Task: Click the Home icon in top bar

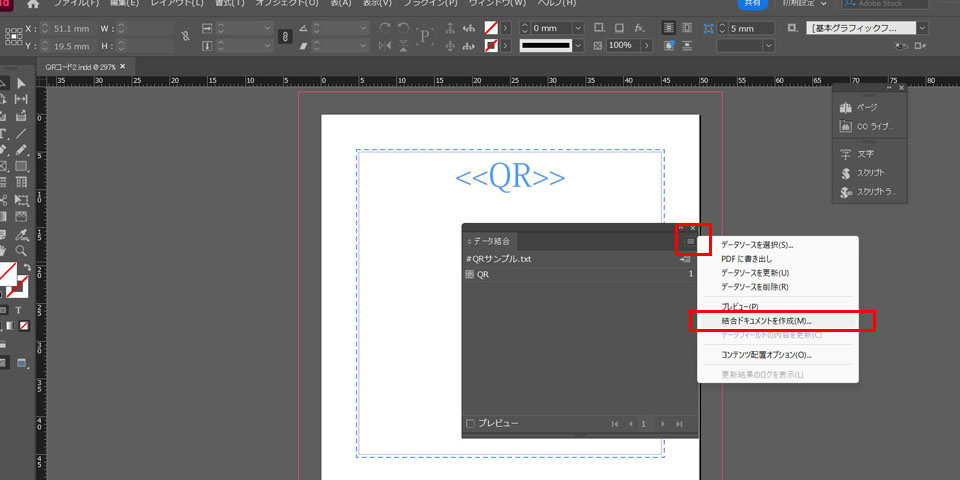Action: [x=32, y=5]
